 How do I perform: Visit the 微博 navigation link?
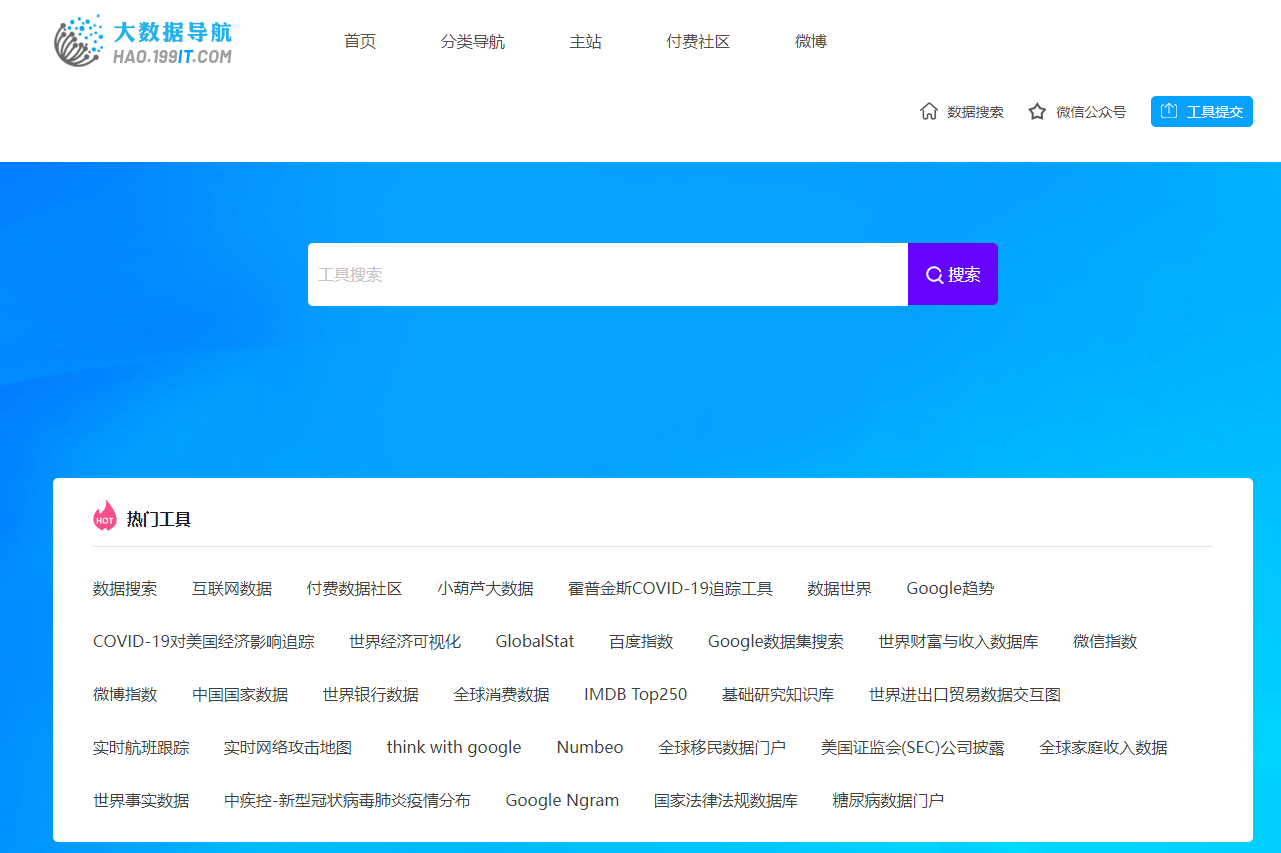[810, 41]
